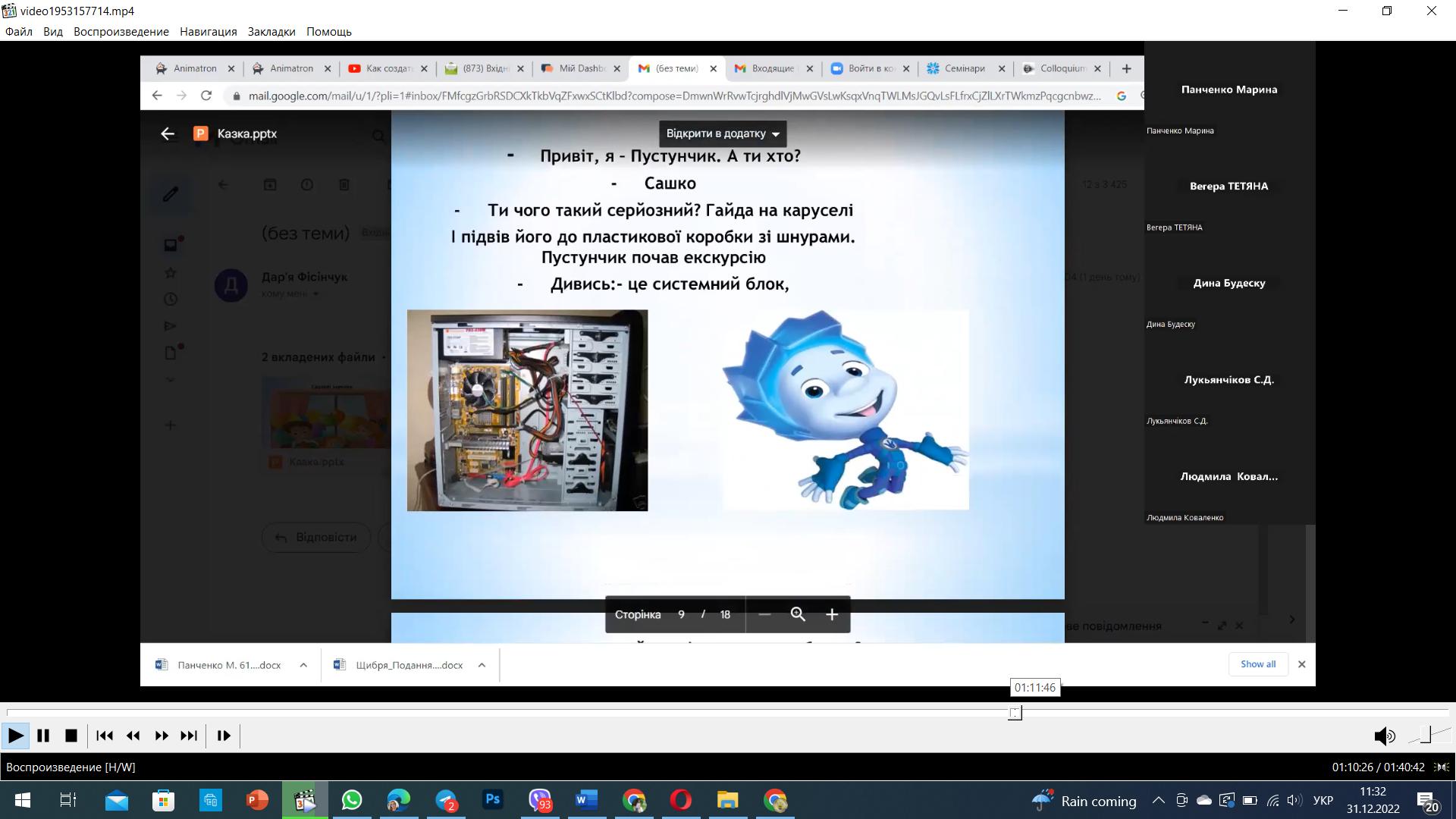This screenshot has height=819, width=1456.
Task: Click on the video seek bar handle
Action: tap(1015, 713)
